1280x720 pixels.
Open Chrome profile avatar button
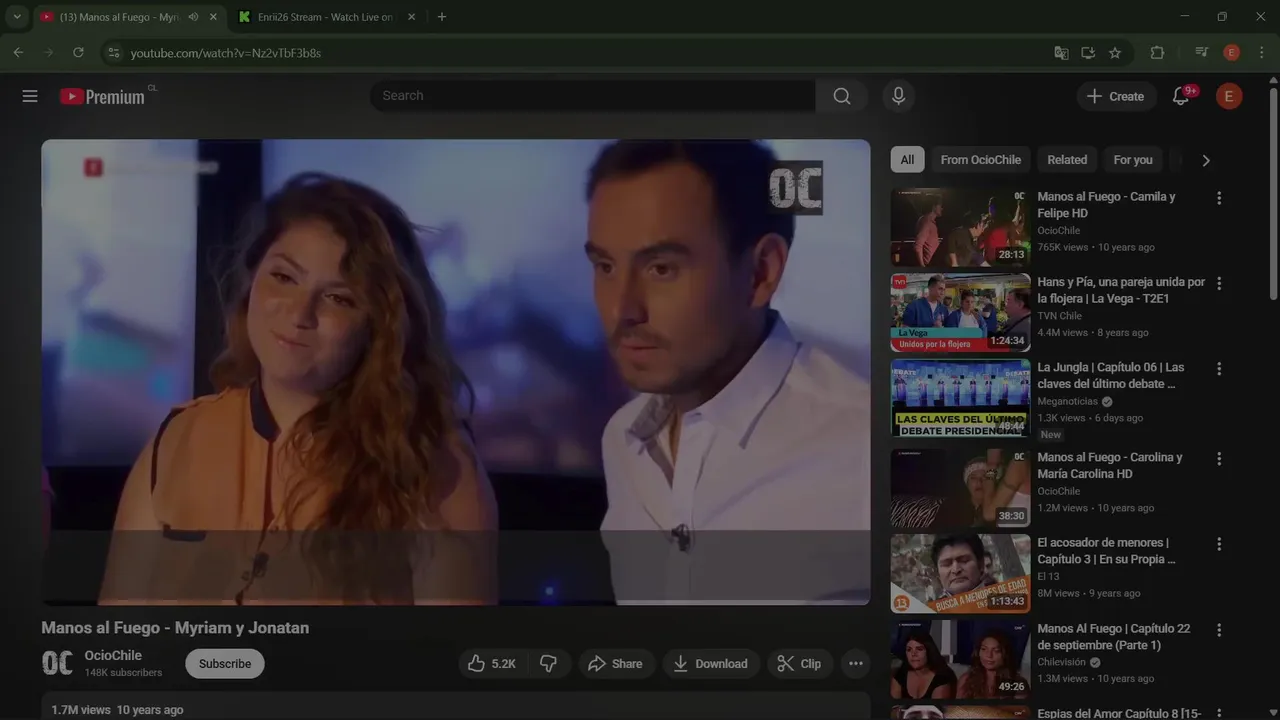tap(1231, 53)
